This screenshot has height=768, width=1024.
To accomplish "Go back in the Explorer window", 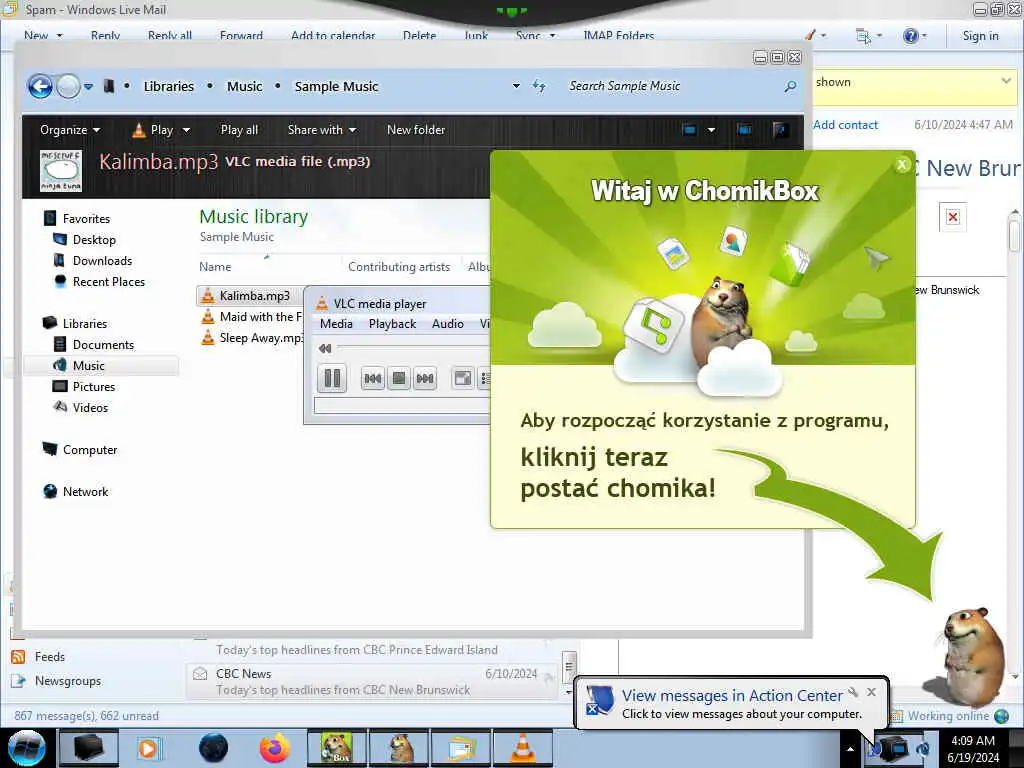I will click(x=40, y=86).
